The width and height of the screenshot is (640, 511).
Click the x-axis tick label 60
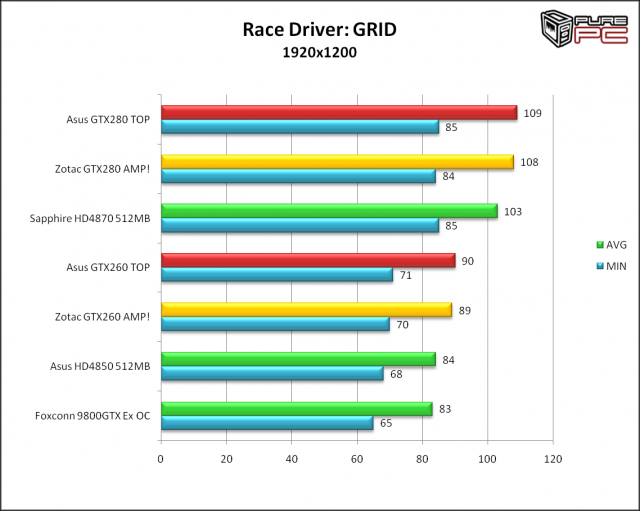(357, 459)
